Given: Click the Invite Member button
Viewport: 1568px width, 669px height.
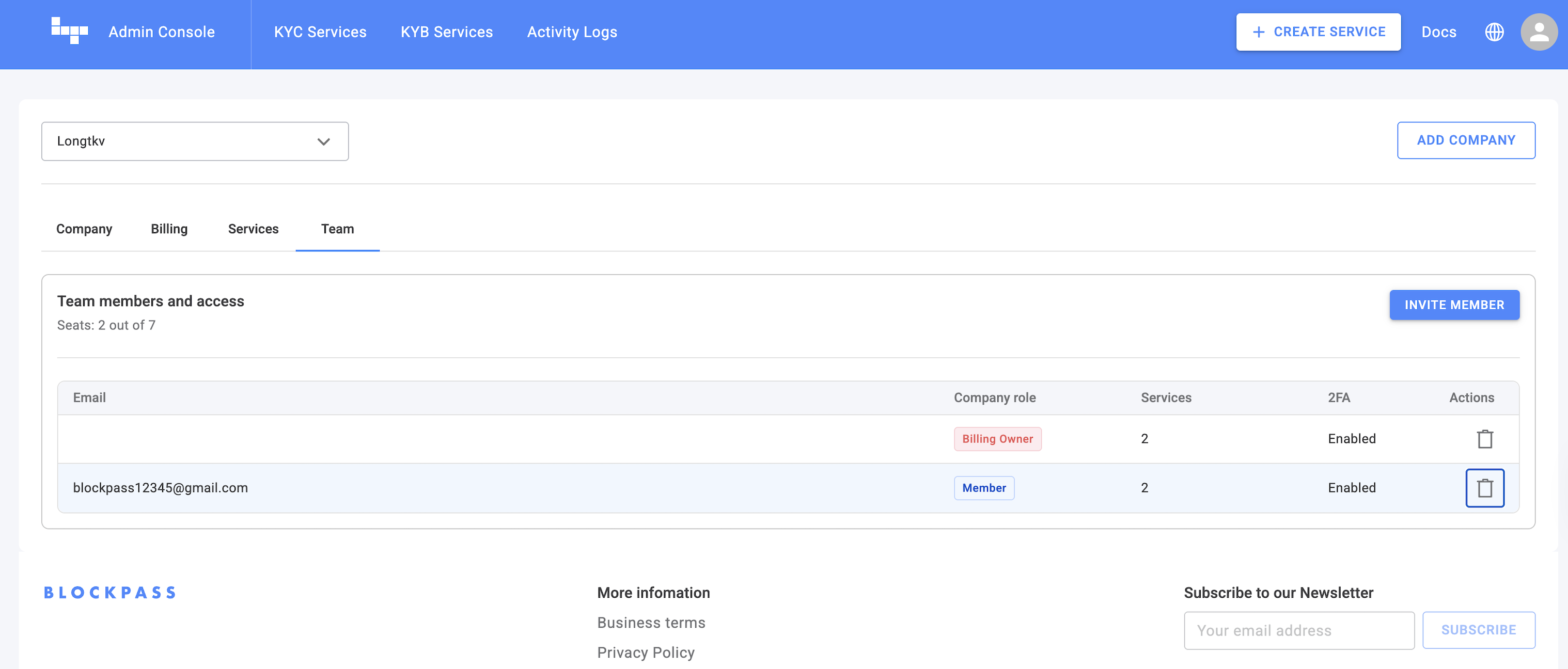Looking at the screenshot, I should [x=1453, y=305].
